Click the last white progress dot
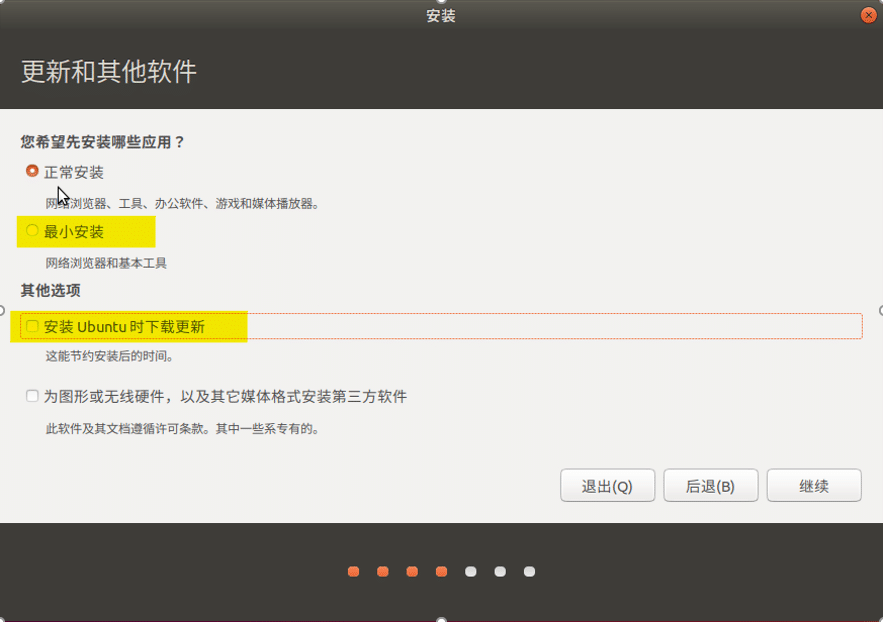The image size is (883, 622). coord(530,572)
